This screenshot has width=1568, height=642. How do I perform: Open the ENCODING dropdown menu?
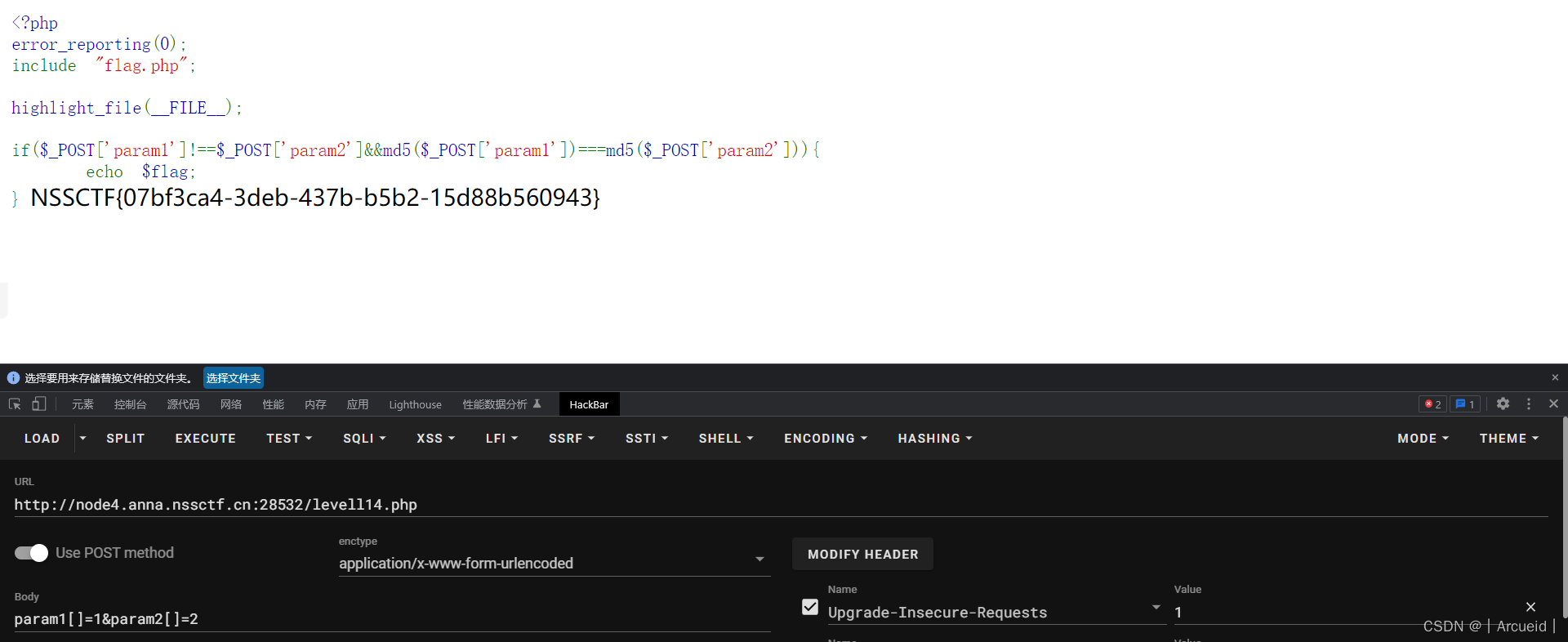coord(826,439)
